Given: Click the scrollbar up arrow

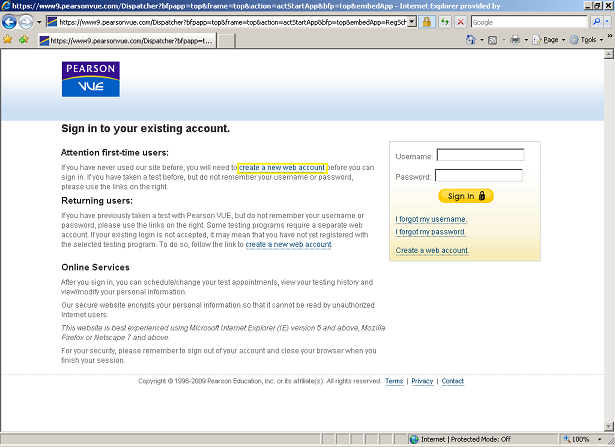Looking at the screenshot, I should tap(609, 54).
